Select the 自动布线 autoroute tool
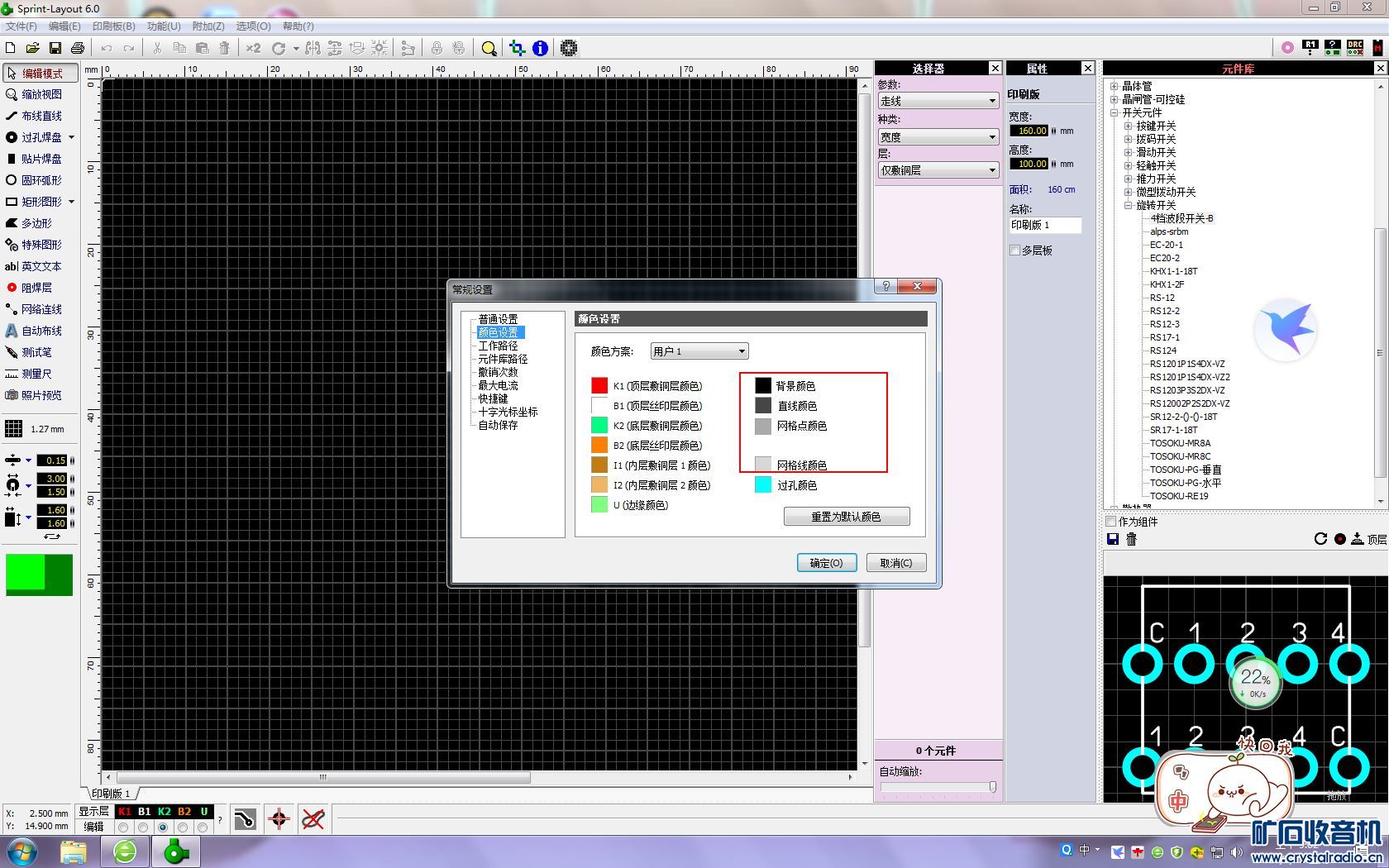This screenshot has width=1389, height=868. 41,331
